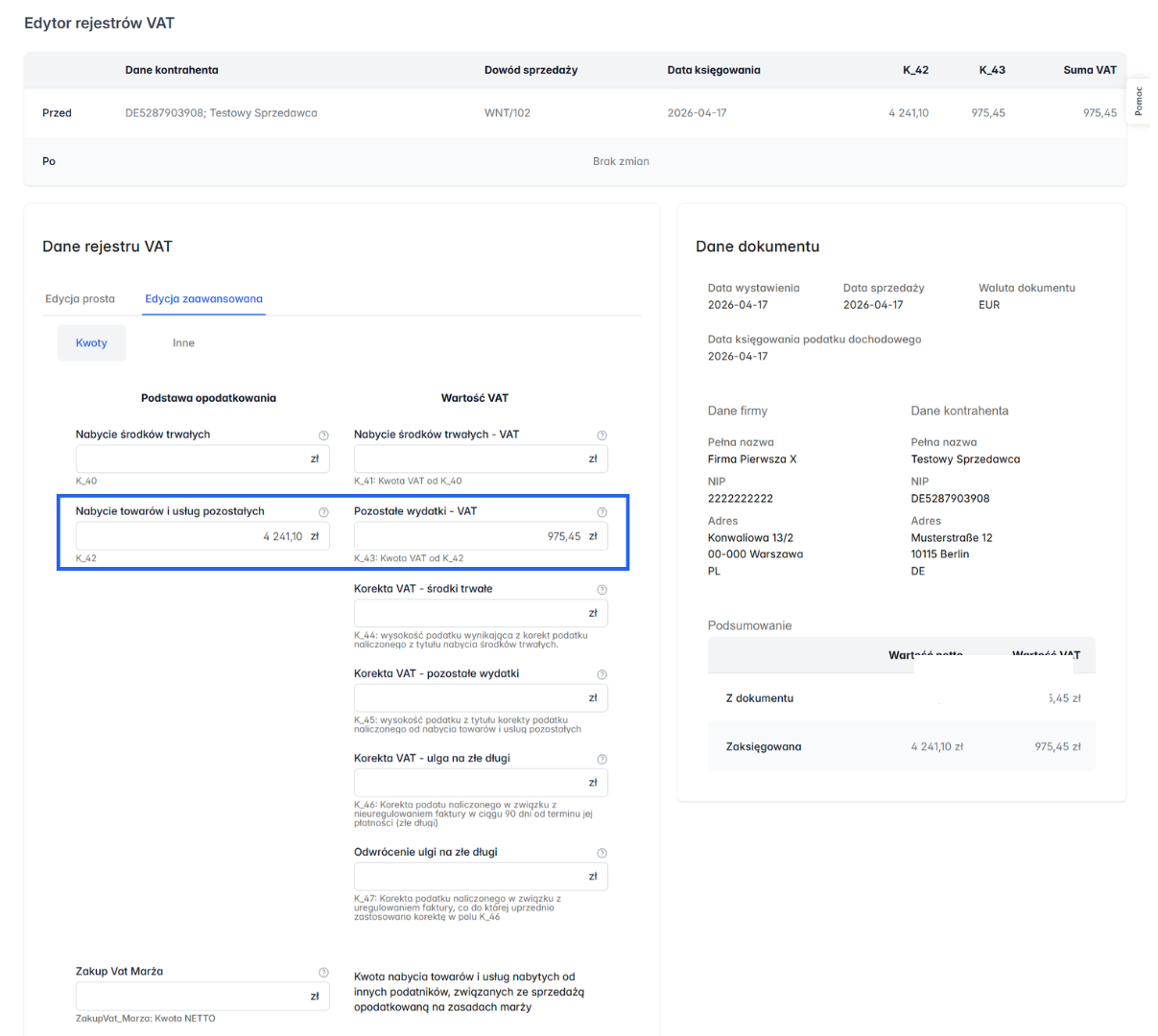The image size is (1158, 1036).
Task: Open help icon for Odwrócenie ulgi na złe długi
Action: 602,853
